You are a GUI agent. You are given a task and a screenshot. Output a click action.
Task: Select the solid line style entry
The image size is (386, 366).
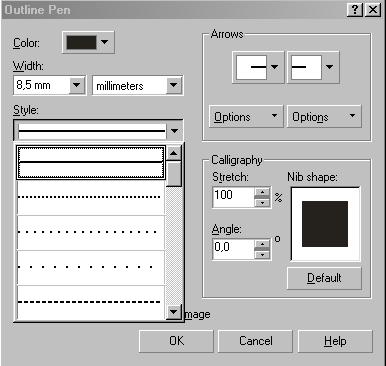click(91, 162)
